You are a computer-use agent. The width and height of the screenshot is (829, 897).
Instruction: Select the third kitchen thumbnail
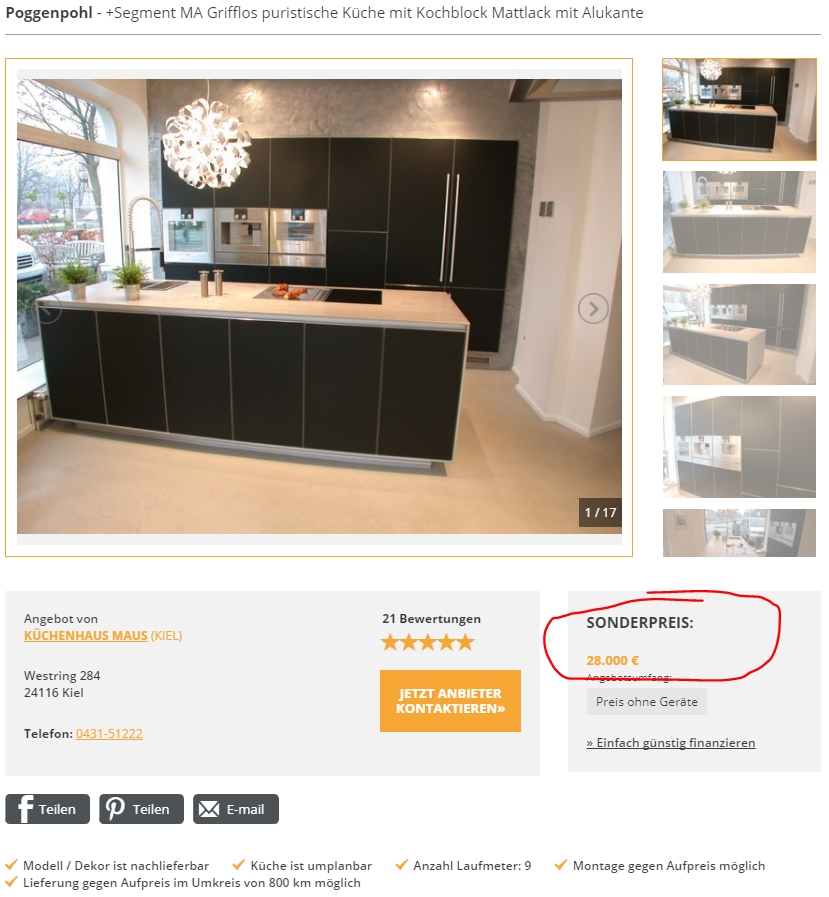click(x=739, y=334)
